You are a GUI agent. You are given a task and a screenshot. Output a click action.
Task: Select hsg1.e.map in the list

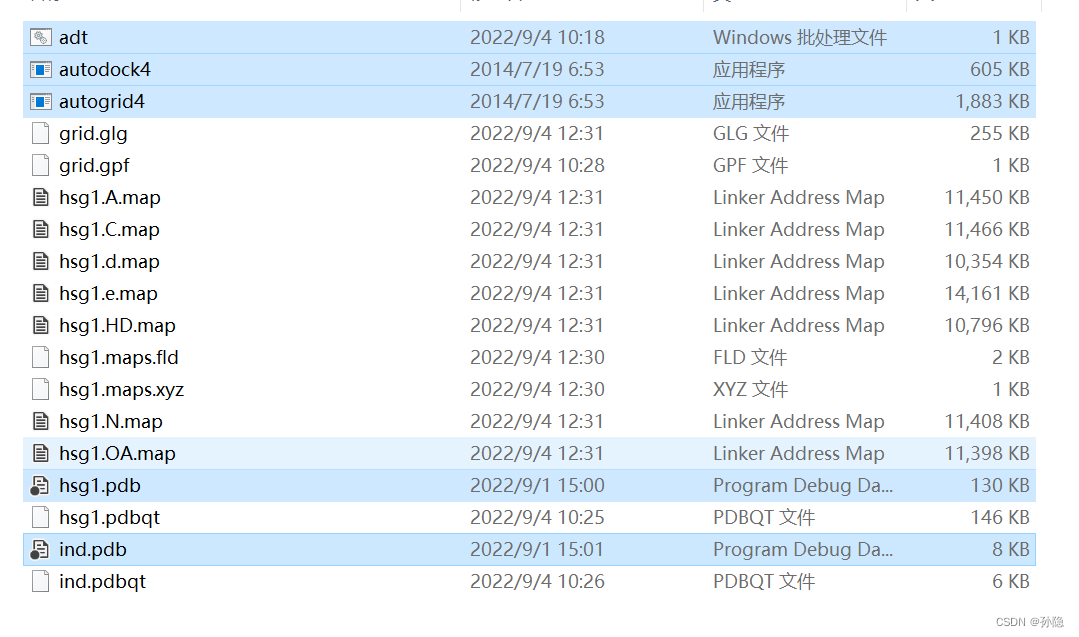(x=105, y=293)
